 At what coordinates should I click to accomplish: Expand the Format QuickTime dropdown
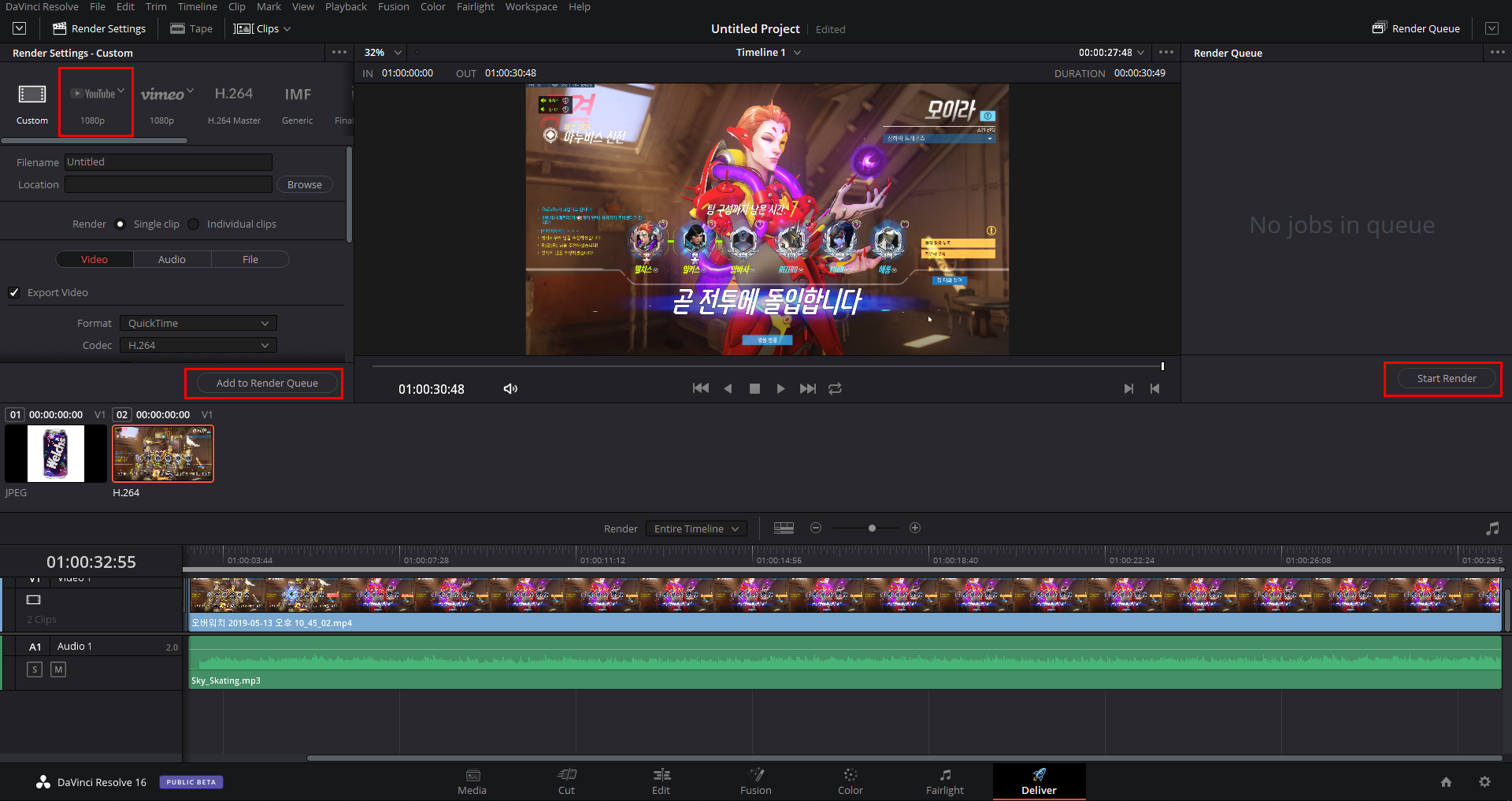click(198, 323)
